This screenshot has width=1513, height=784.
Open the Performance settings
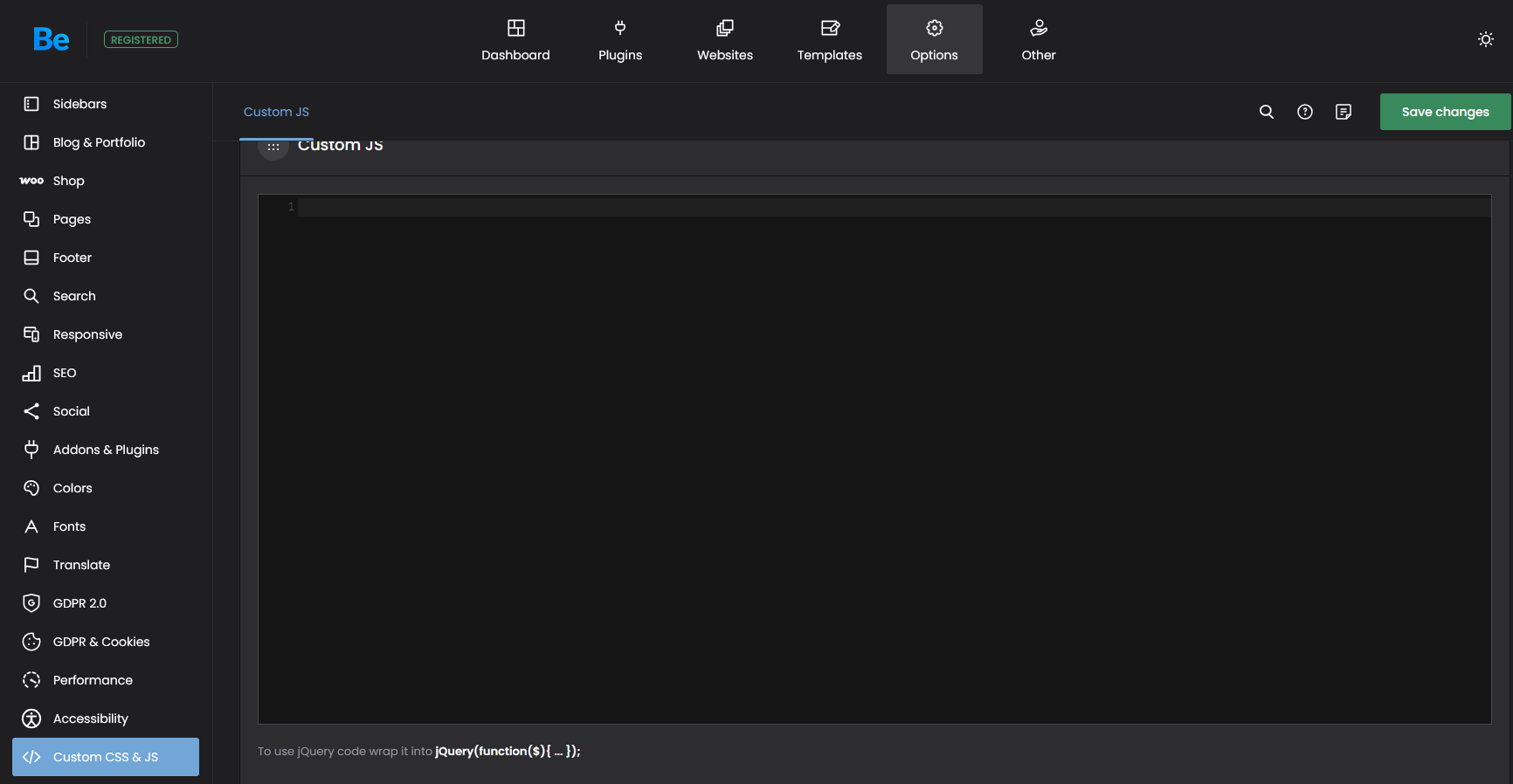pos(93,680)
